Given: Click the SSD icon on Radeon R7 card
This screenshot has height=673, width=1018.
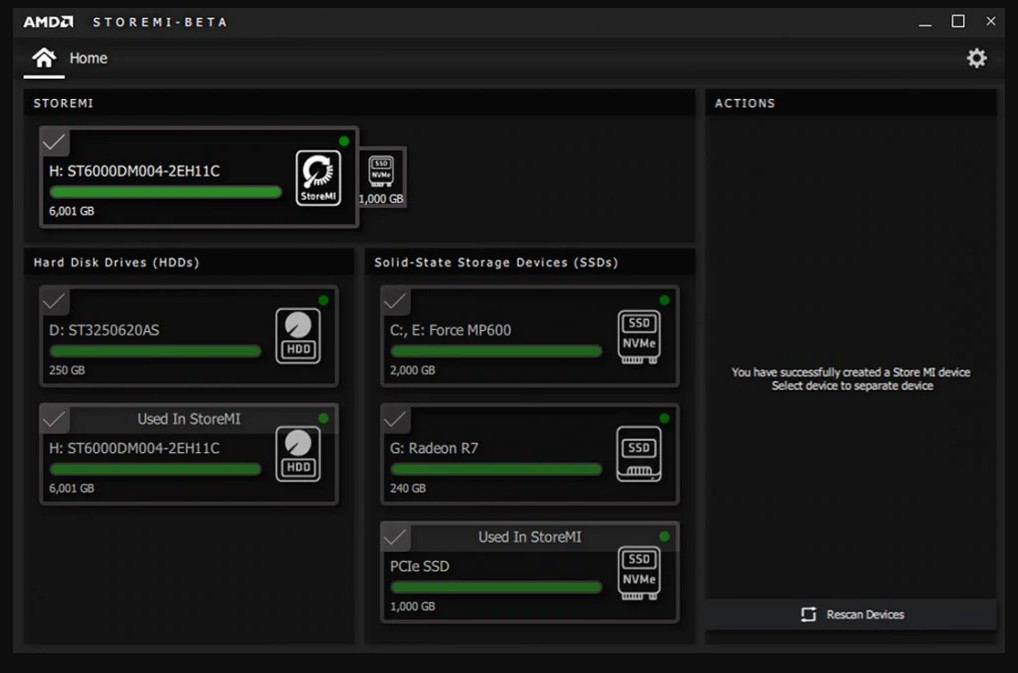Looking at the screenshot, I should [639, 454].
